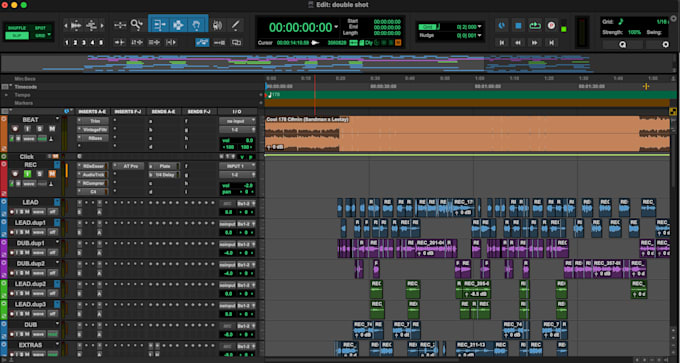Toggle Grid edit mode
The image size is (680, 363).
(x=39, y=36)
